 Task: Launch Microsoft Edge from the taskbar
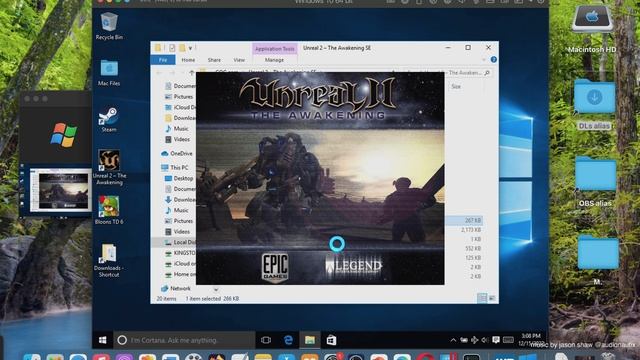tap(288, 340)
